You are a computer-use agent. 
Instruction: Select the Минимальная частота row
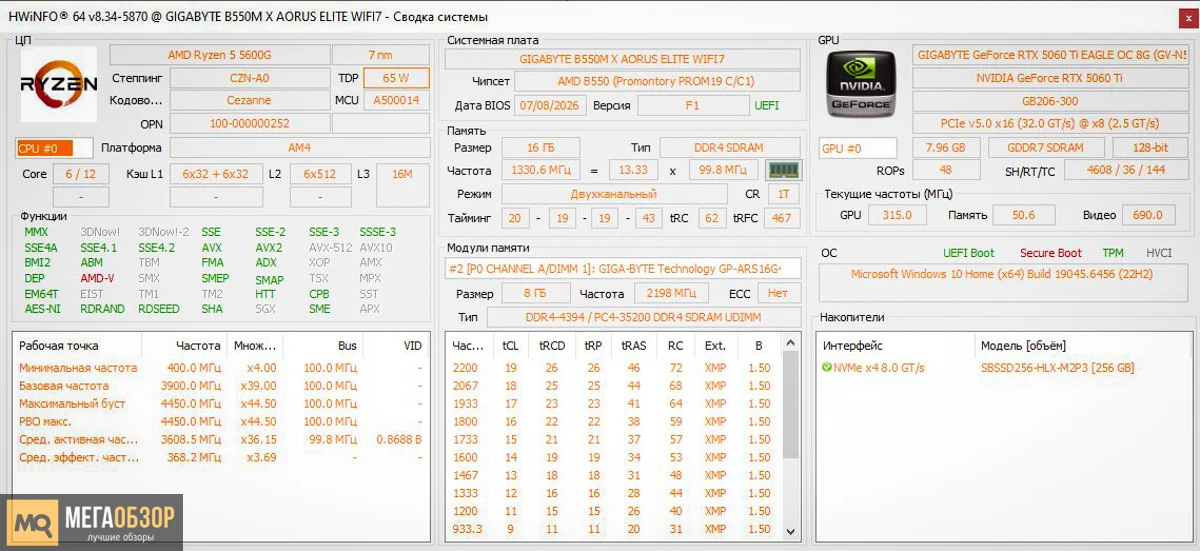(x=222, y=368)
